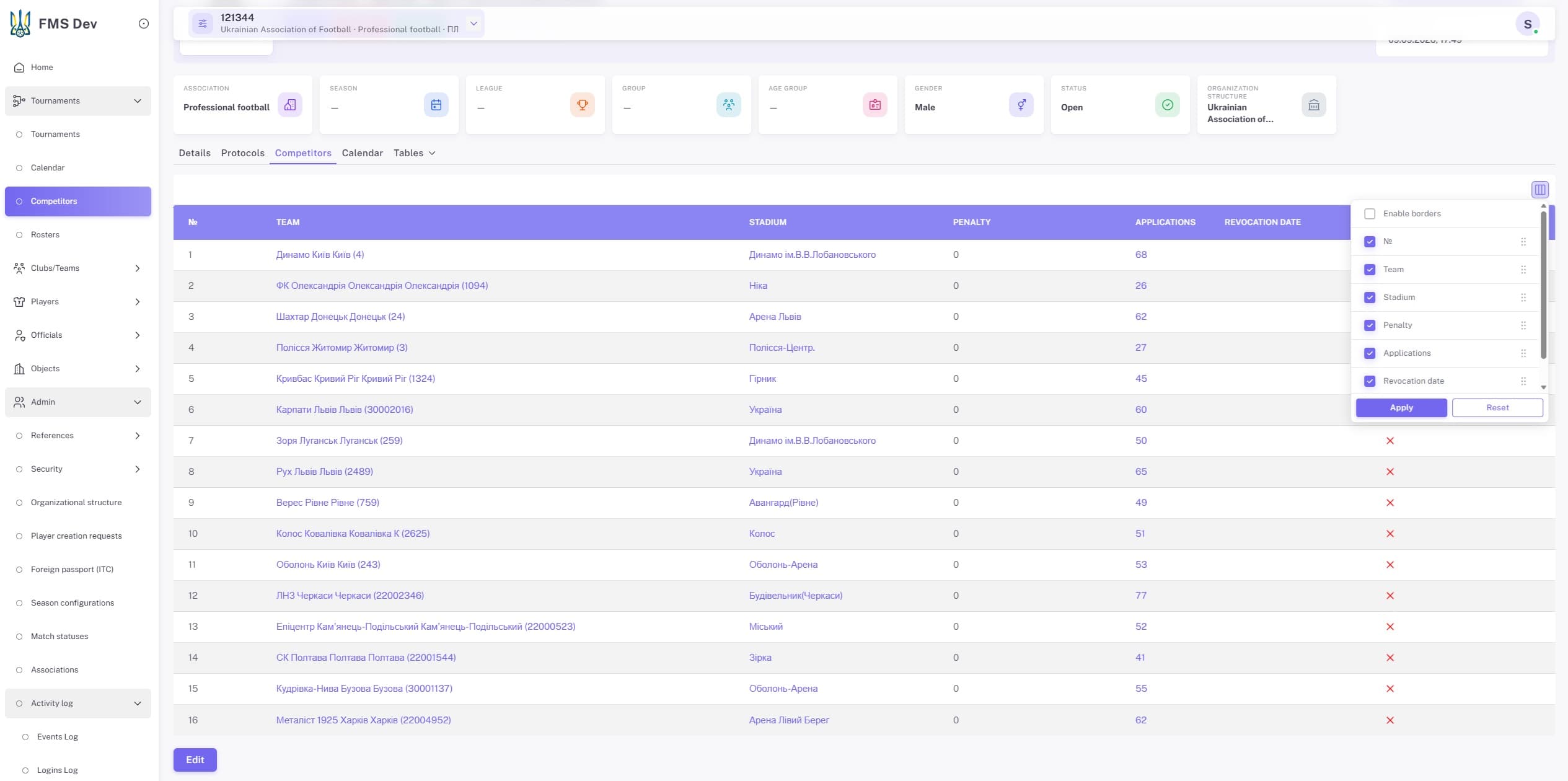Click the Association building icon card
This screenshot has height=781, width=1568.
click(289, 105)
